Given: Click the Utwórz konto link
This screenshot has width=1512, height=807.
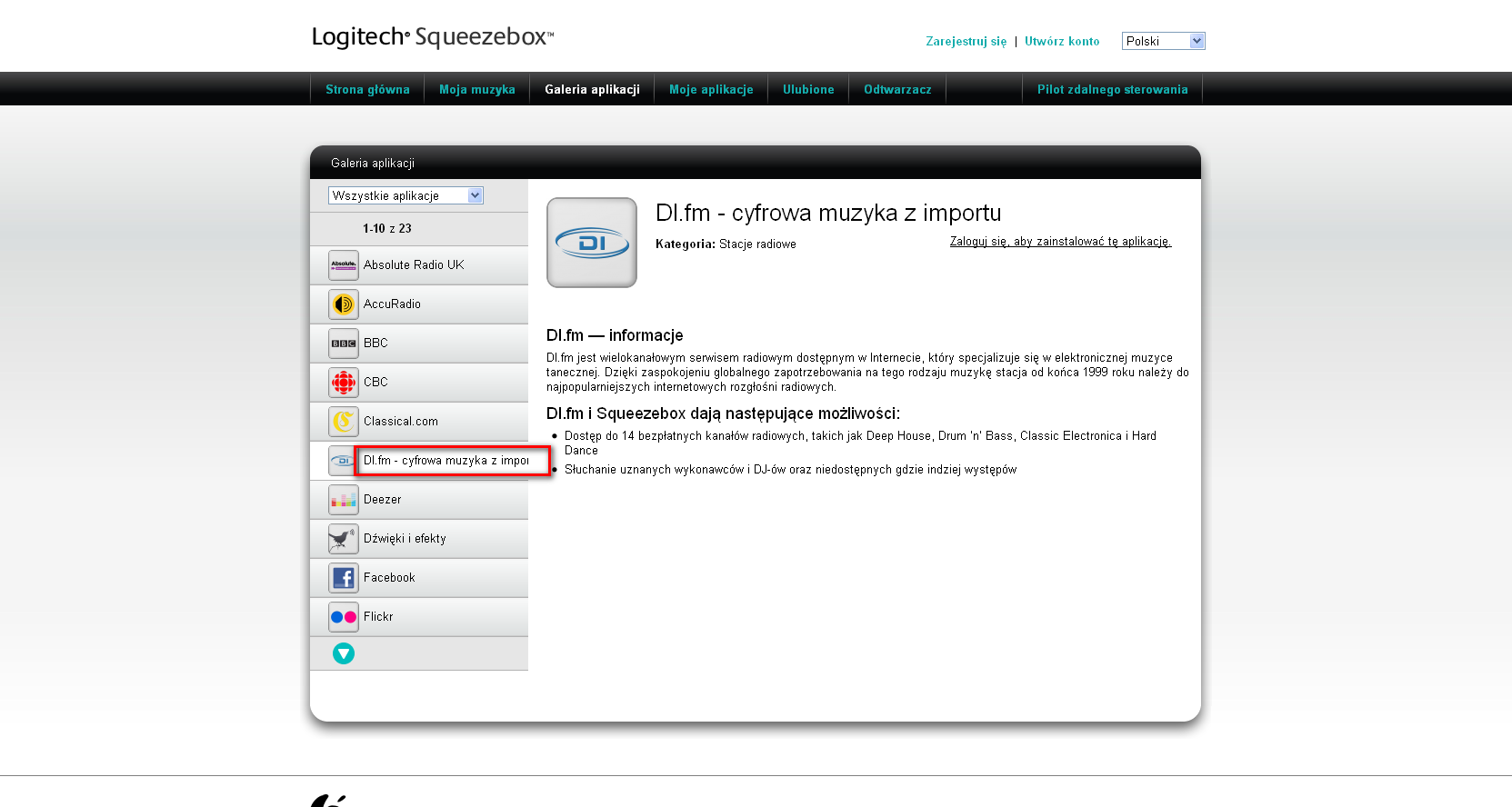Looking at the screenshot, I should (x=1062, y=41).
